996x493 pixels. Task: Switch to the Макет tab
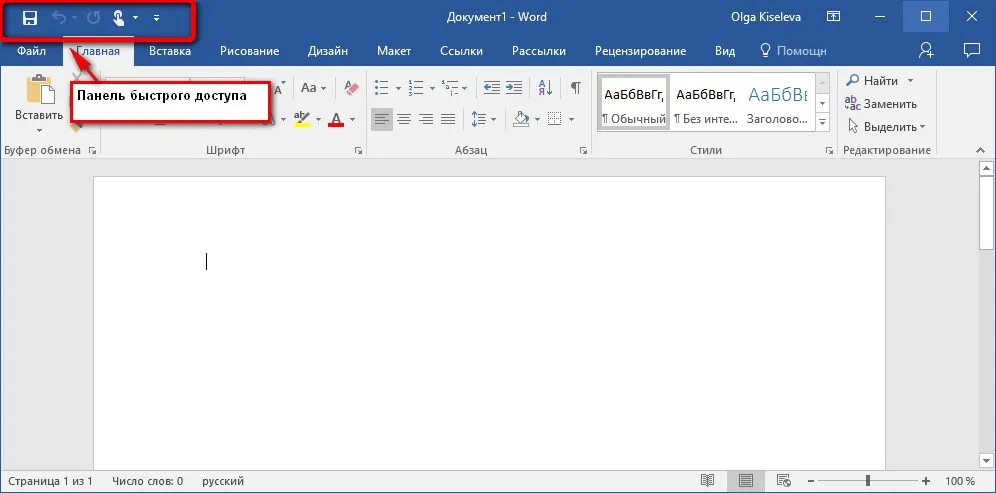click(x=394, y=51)
